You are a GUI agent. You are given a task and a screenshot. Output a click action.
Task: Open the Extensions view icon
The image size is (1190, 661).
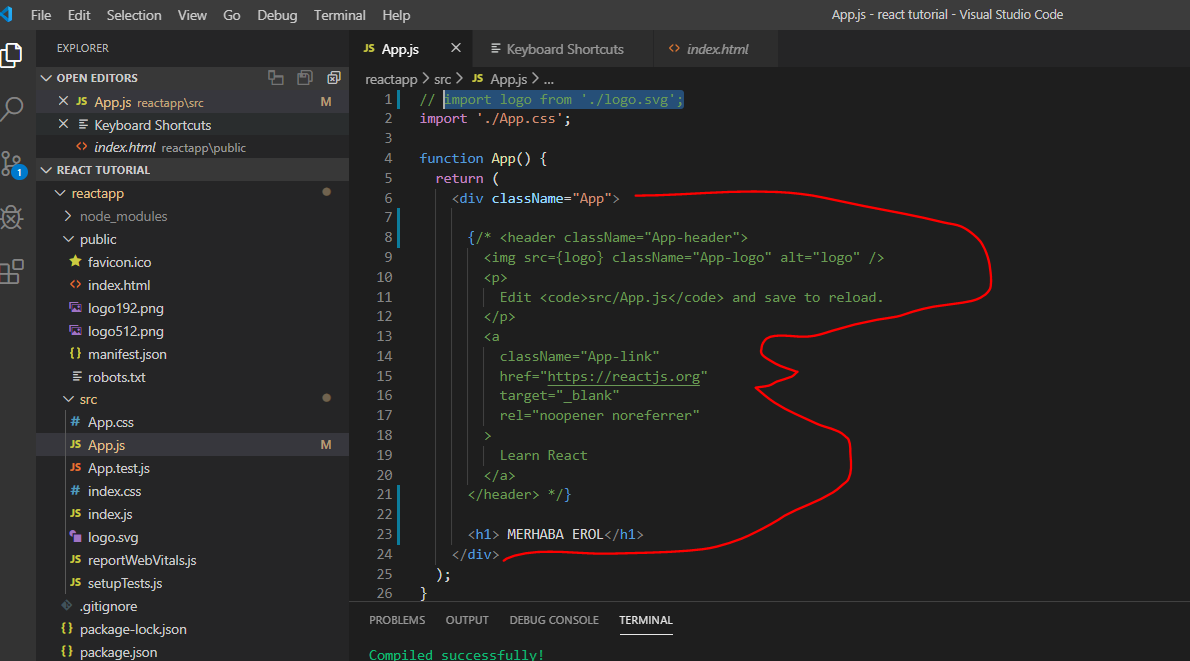12,271
